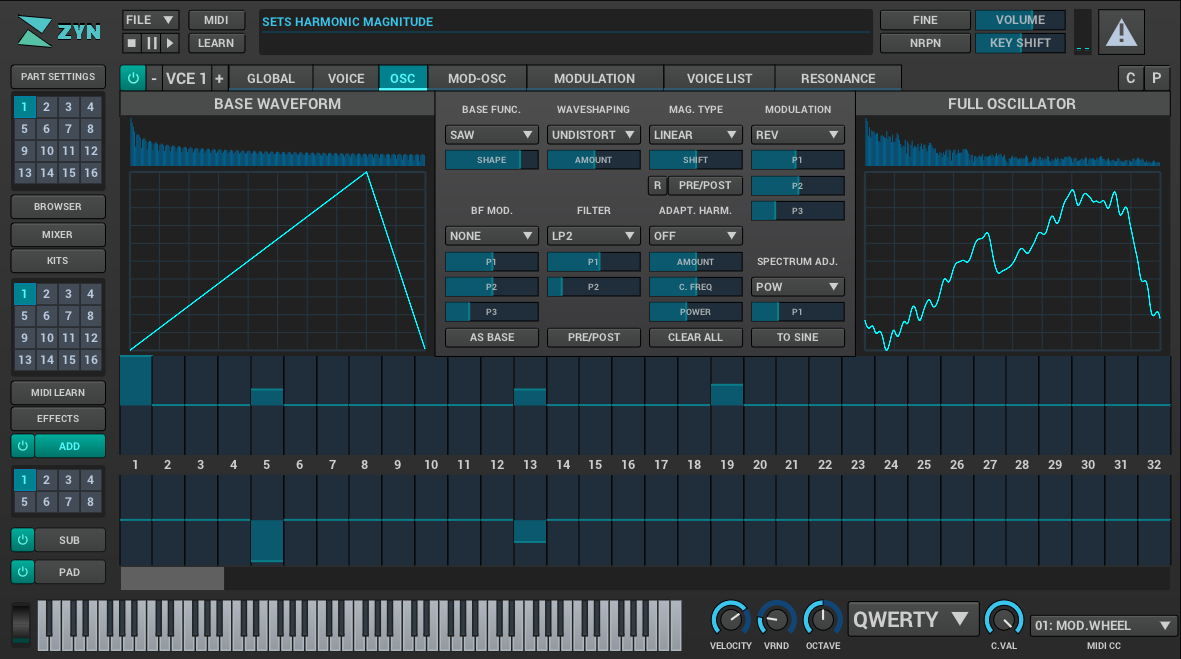Click the TO SINE button
Screen dimensions: 1181x659
798,338
